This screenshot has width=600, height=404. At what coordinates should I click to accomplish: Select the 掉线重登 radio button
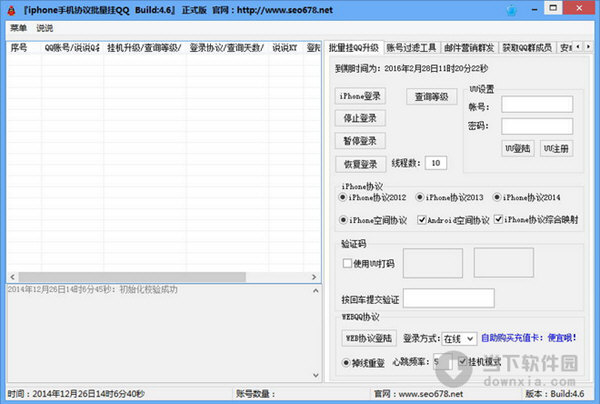(x=363, y=363)
